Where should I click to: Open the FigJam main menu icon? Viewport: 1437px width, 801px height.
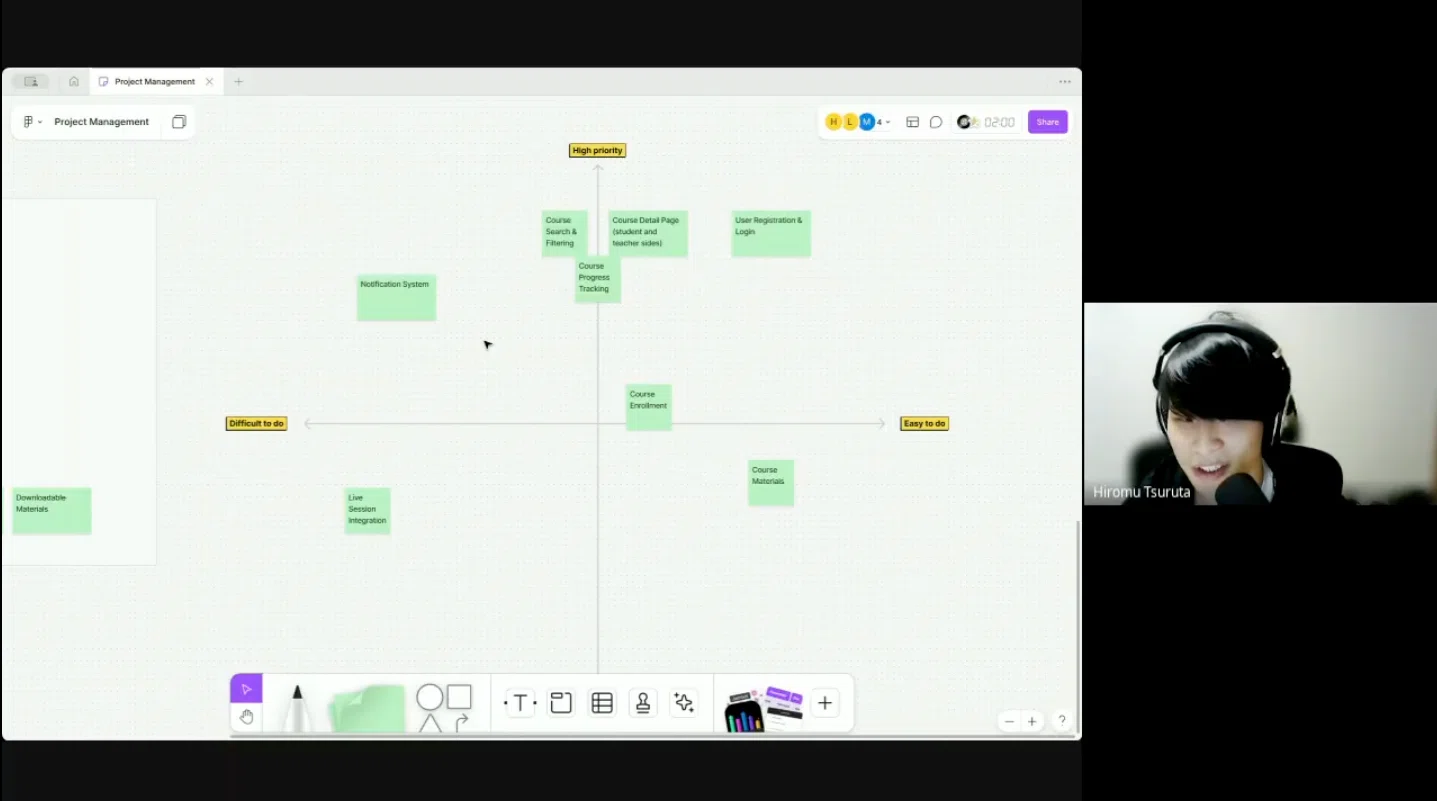tap(32, 122)
